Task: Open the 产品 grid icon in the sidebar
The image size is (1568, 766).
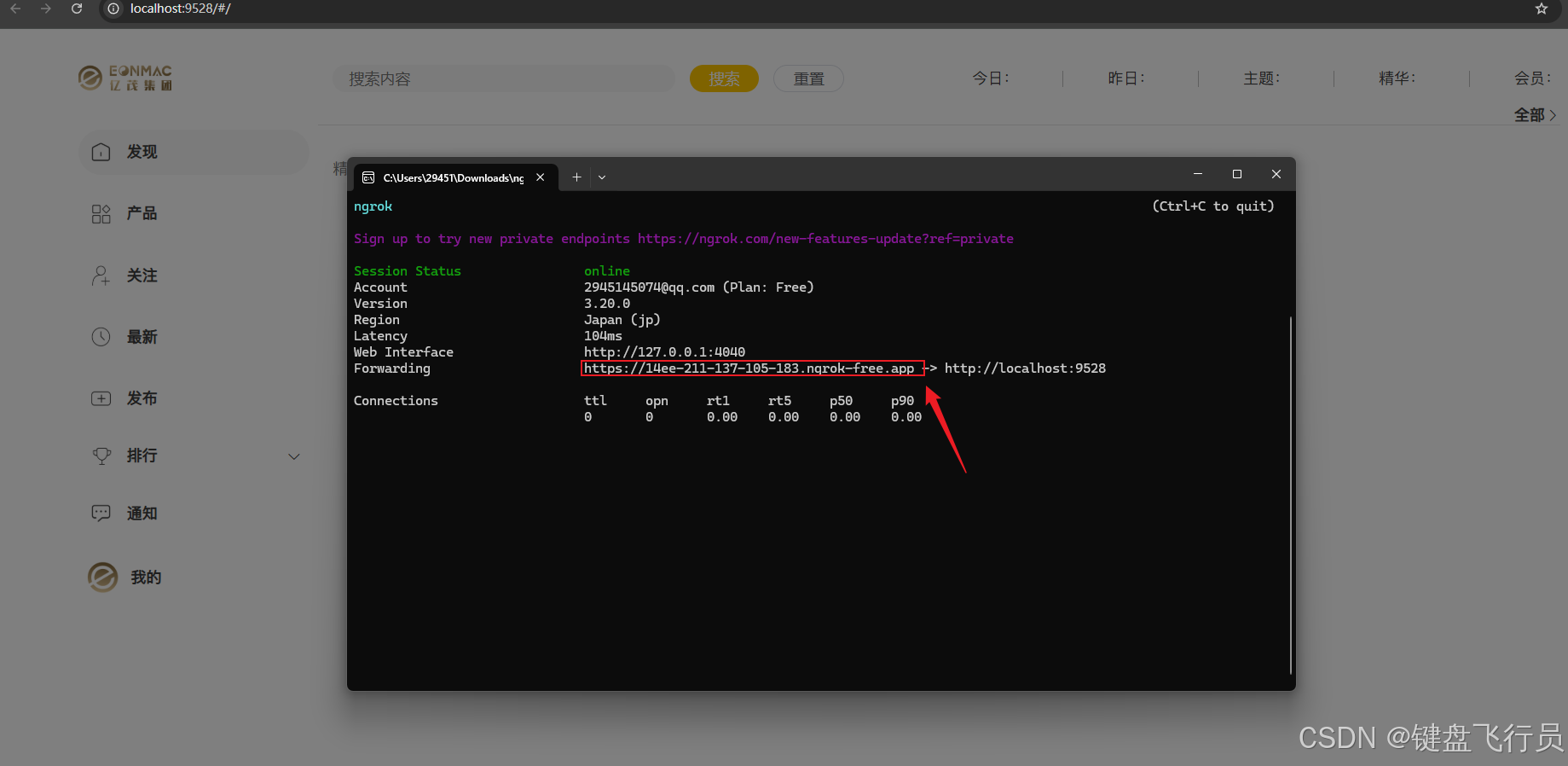Action: 101,213
